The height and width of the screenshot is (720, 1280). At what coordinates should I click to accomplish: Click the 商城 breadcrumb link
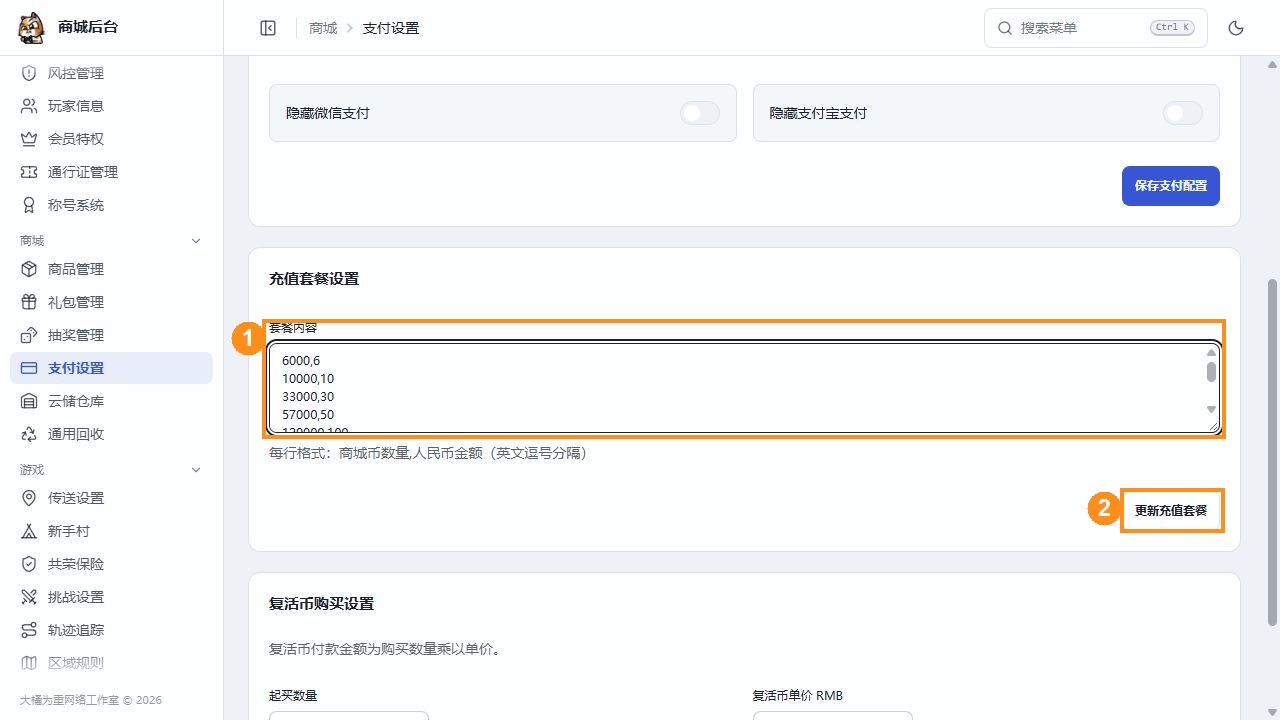point(323,28)
